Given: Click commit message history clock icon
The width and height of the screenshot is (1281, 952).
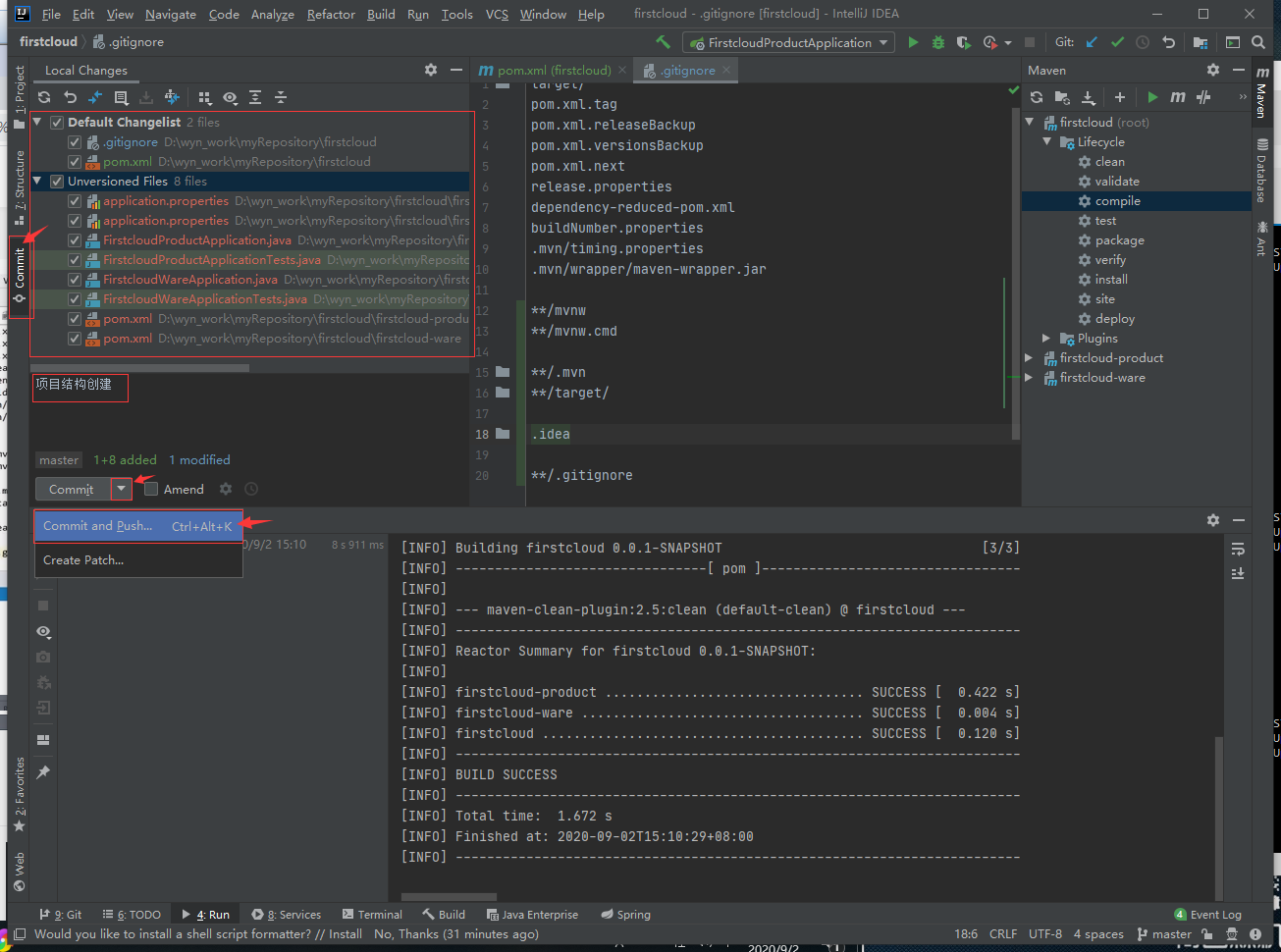Looking at the screenshot, I should tap(251, 489).
